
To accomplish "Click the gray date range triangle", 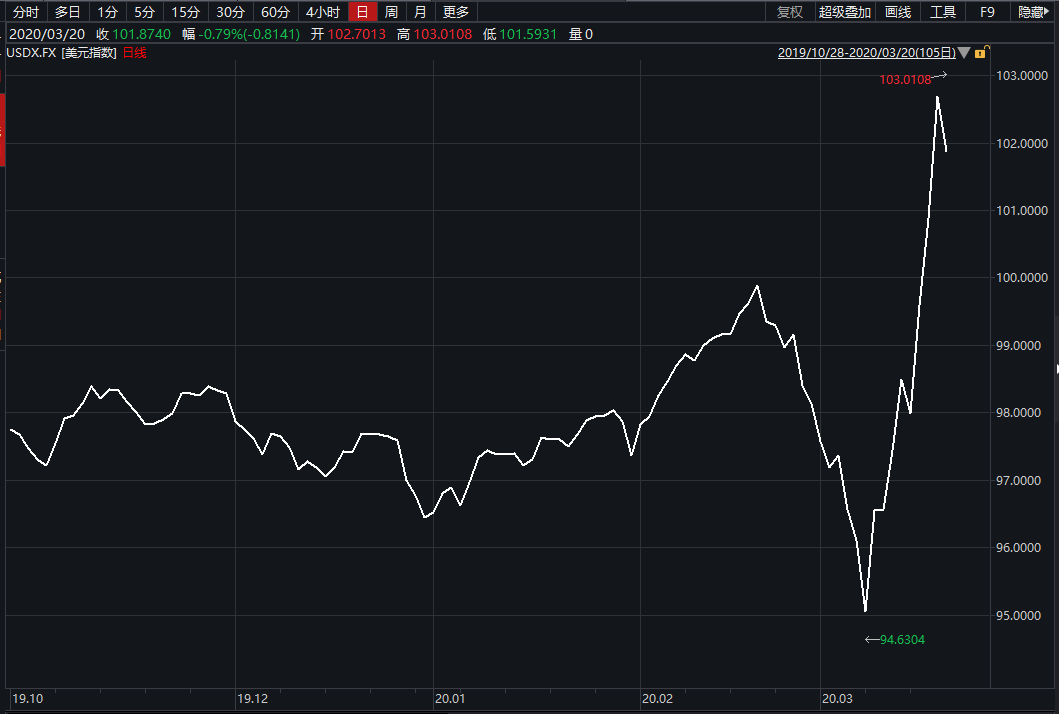I will 964,53.
